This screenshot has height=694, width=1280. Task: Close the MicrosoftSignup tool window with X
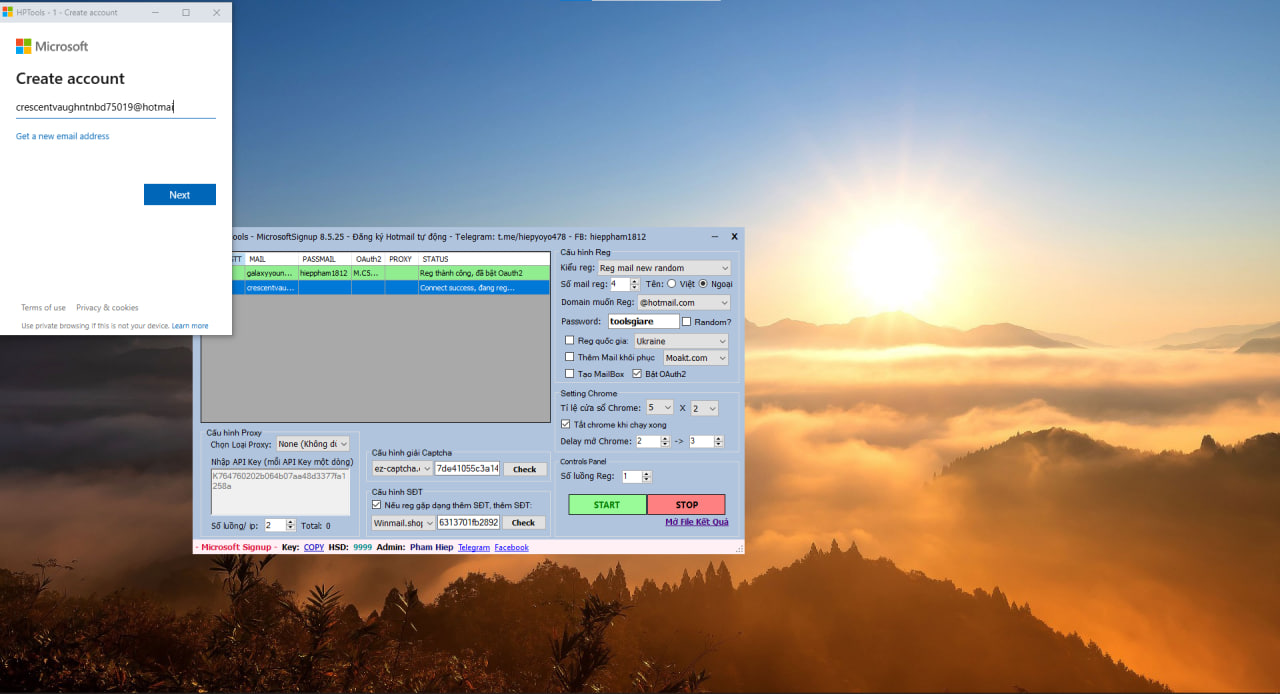point(734,237)
